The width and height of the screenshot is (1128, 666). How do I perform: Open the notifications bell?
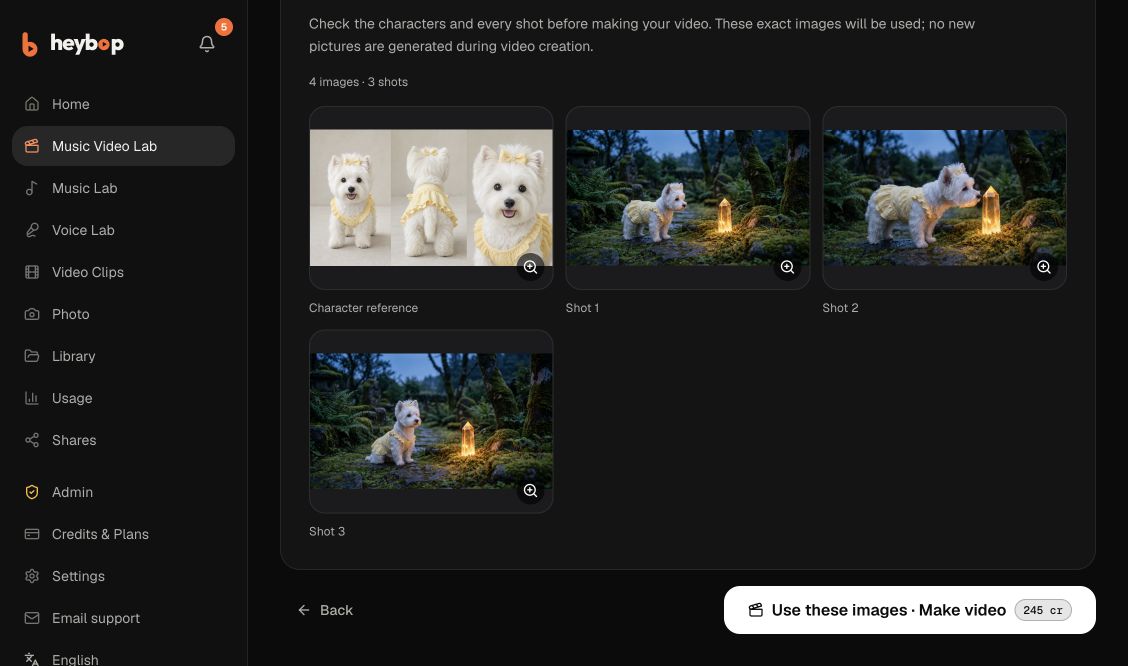click(206, 44)
